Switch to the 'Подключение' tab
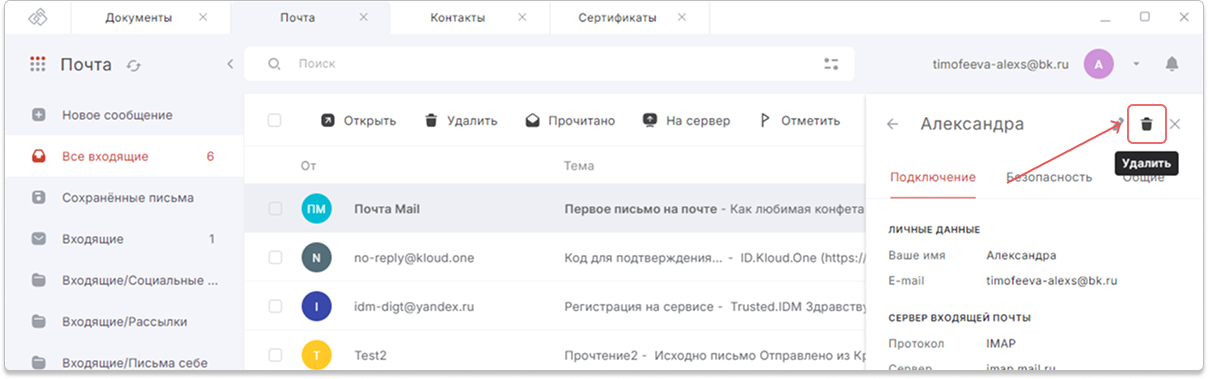1208x379 pixels. (932, 177)
